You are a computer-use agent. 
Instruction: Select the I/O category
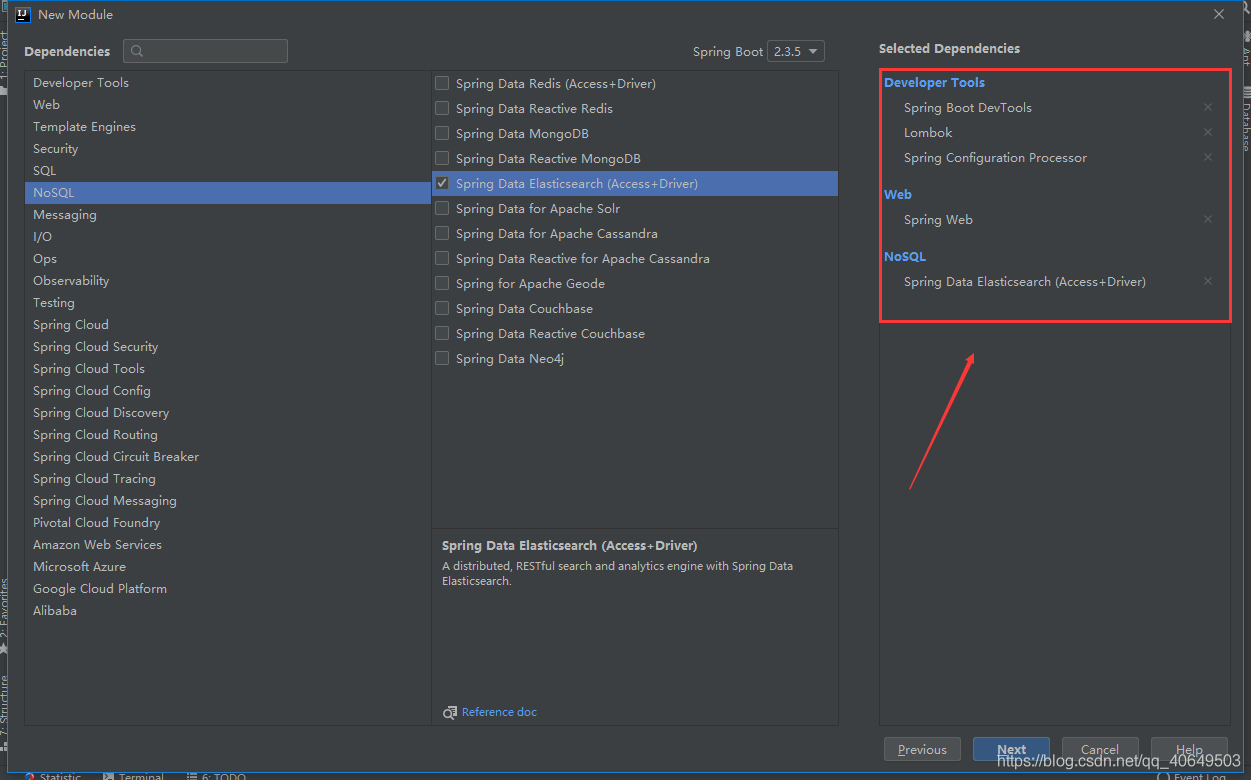point(228,236)
